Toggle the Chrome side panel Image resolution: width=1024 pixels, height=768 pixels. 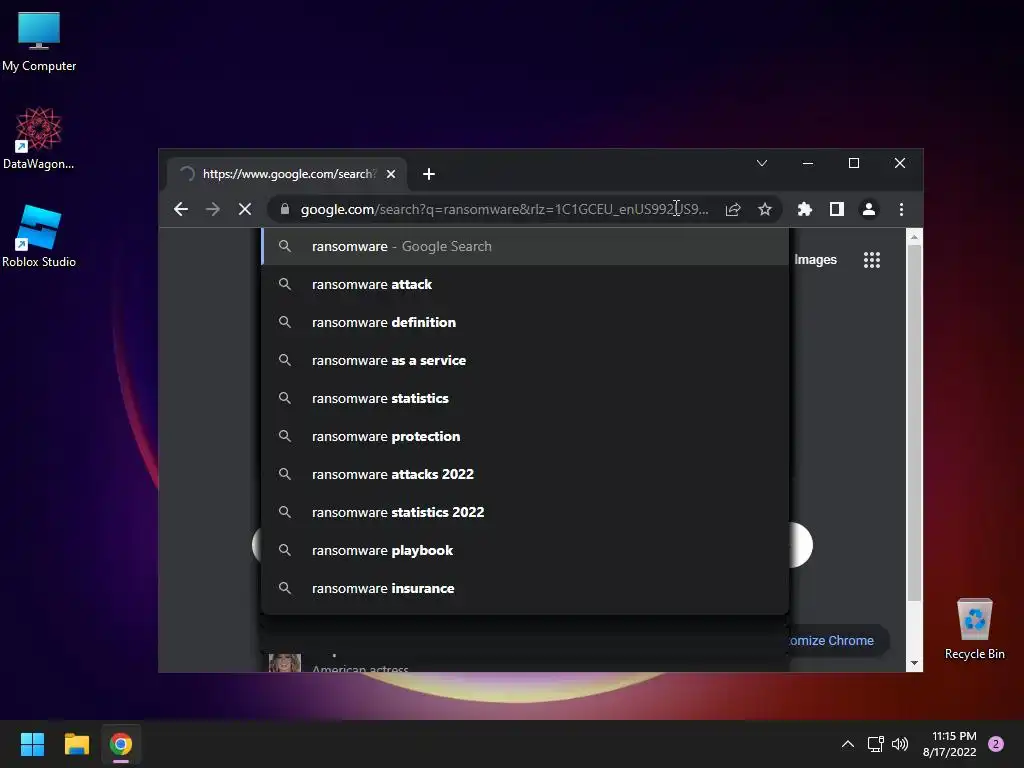point(837,209)
